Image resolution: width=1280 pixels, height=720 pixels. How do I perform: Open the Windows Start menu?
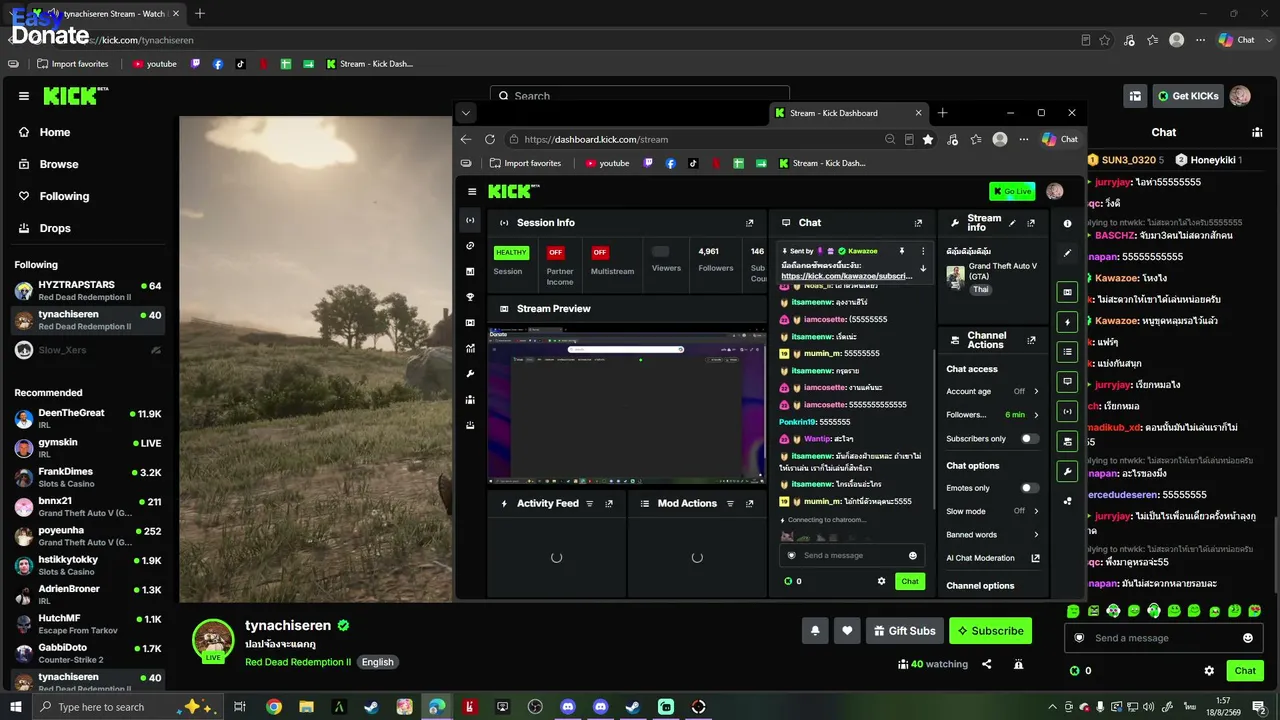click(16, 707)
